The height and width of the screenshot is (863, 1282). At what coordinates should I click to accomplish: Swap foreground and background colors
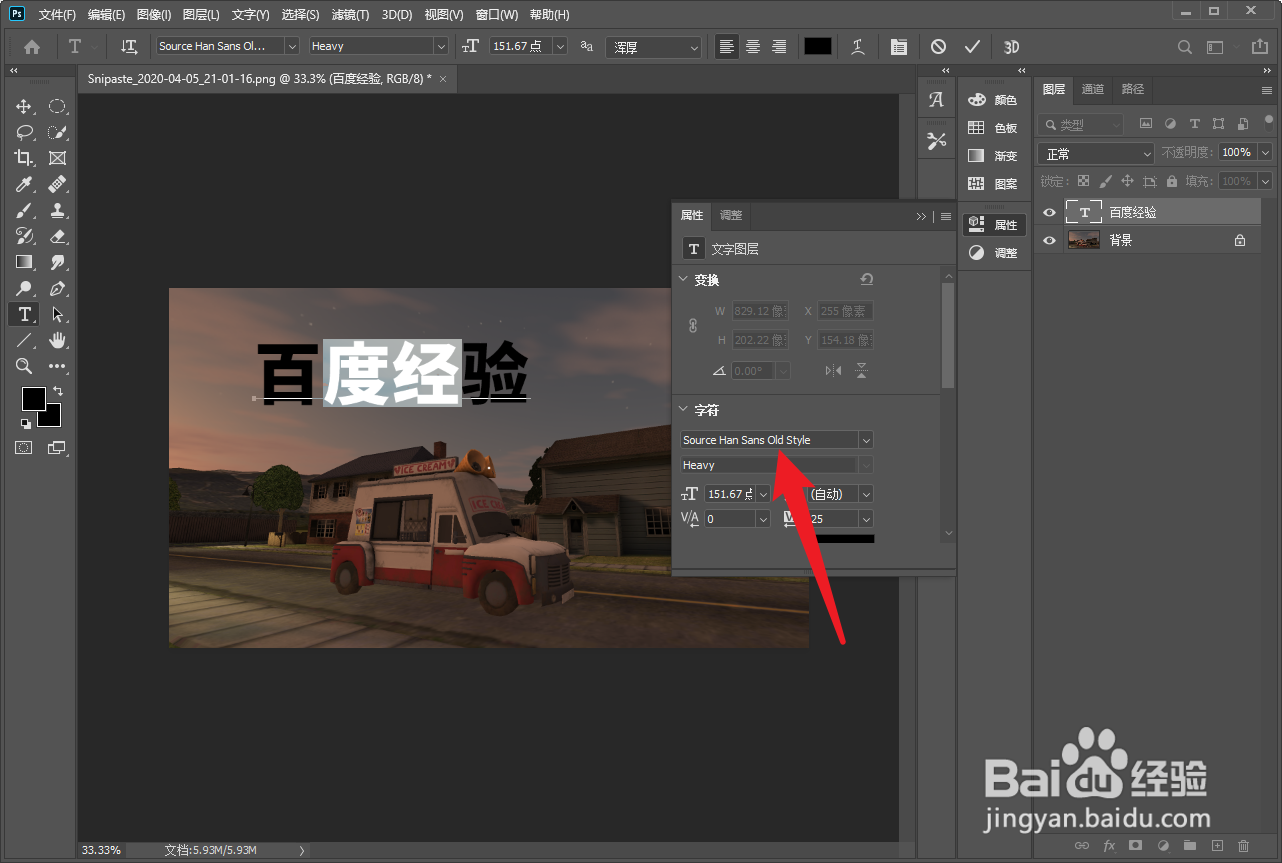pos(58,390)
